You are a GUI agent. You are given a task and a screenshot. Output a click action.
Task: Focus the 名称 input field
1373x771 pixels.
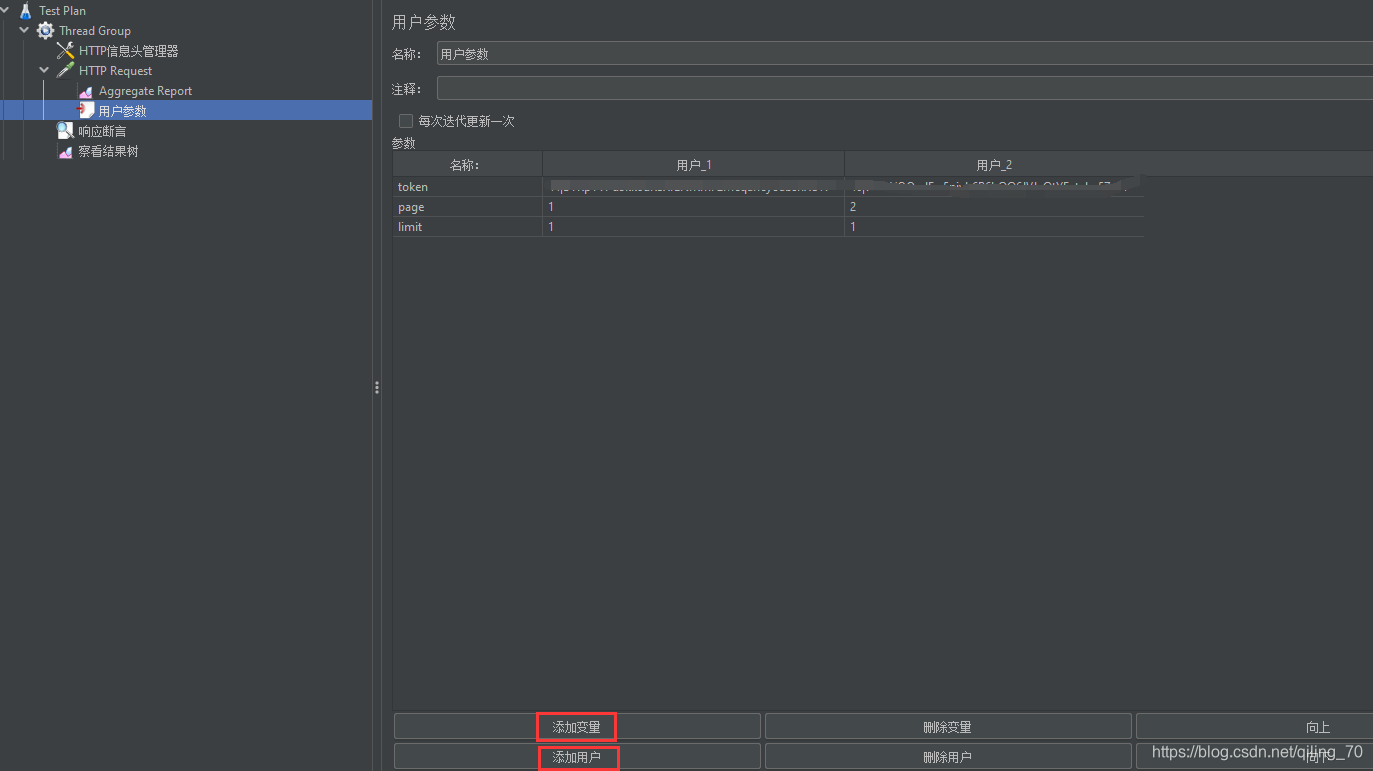(x=905, y=54)
